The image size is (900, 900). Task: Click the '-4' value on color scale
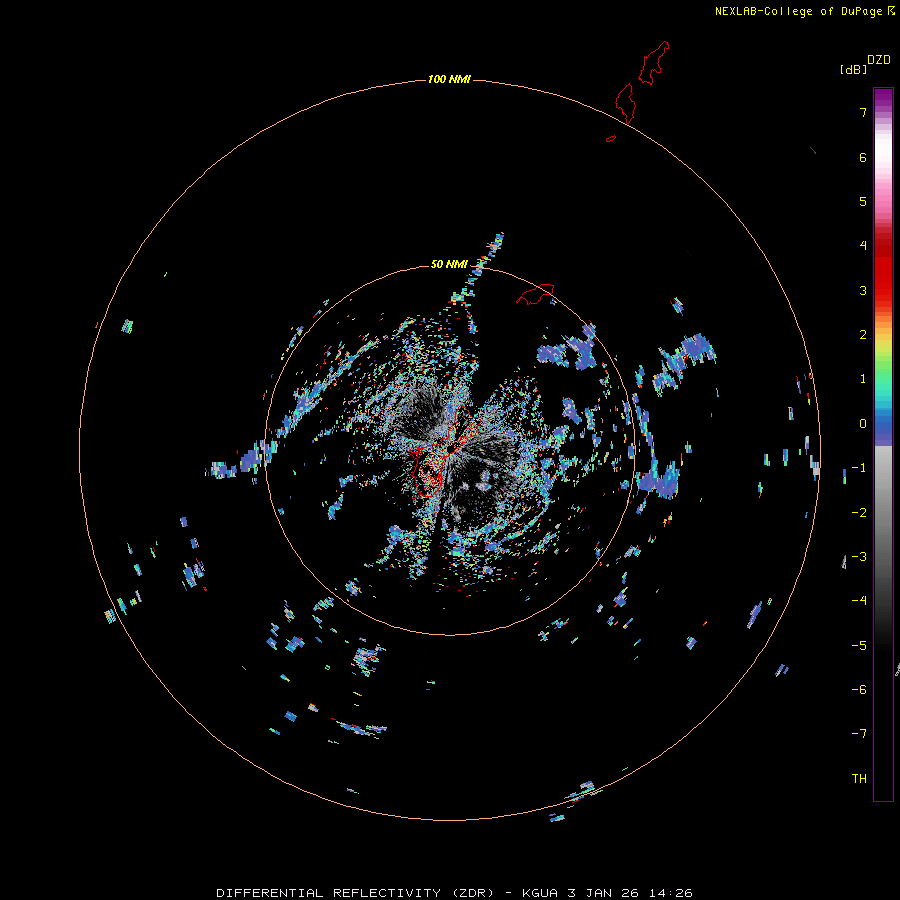[859, 601]
